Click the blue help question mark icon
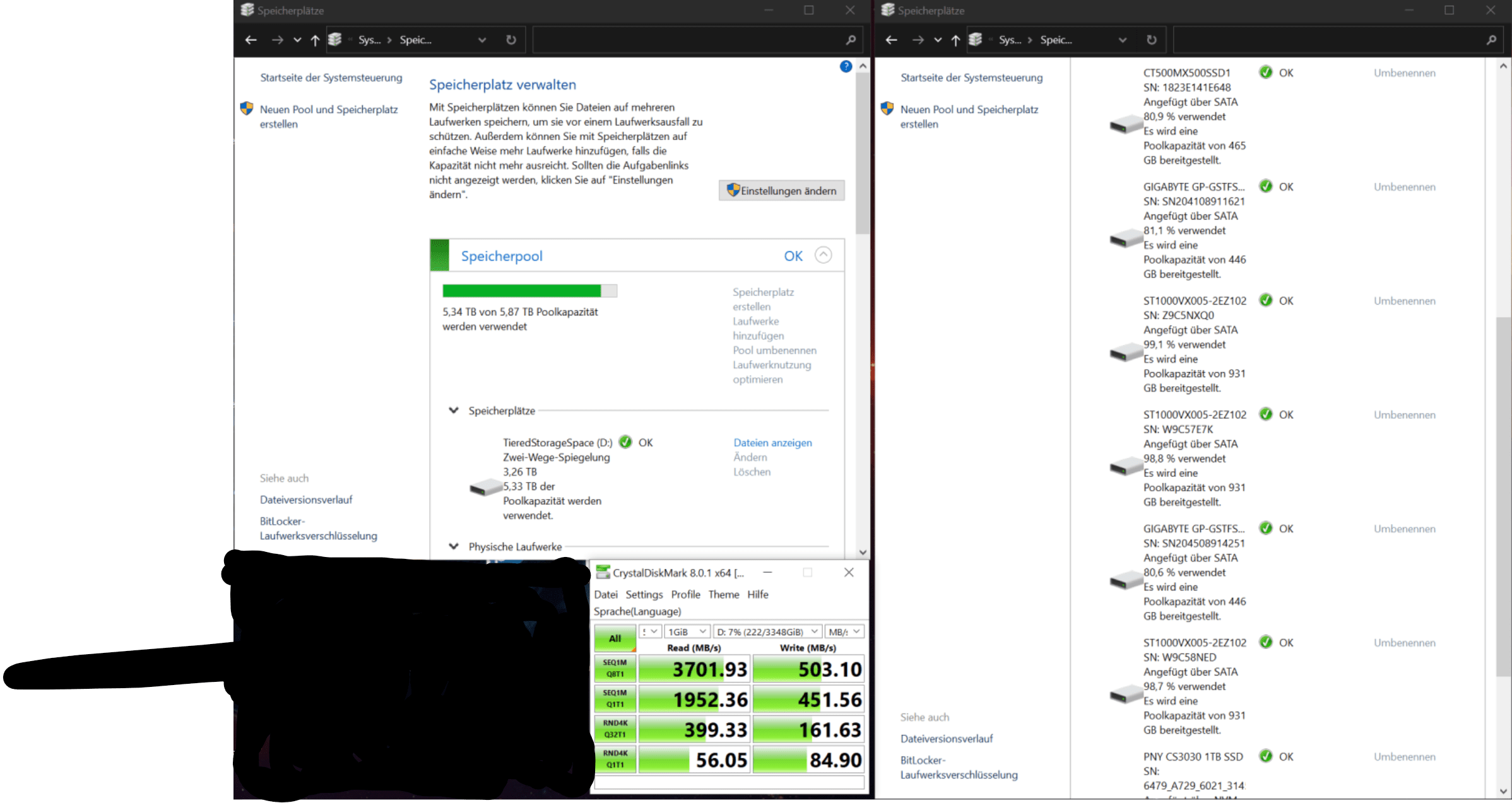 coord(846,66)
